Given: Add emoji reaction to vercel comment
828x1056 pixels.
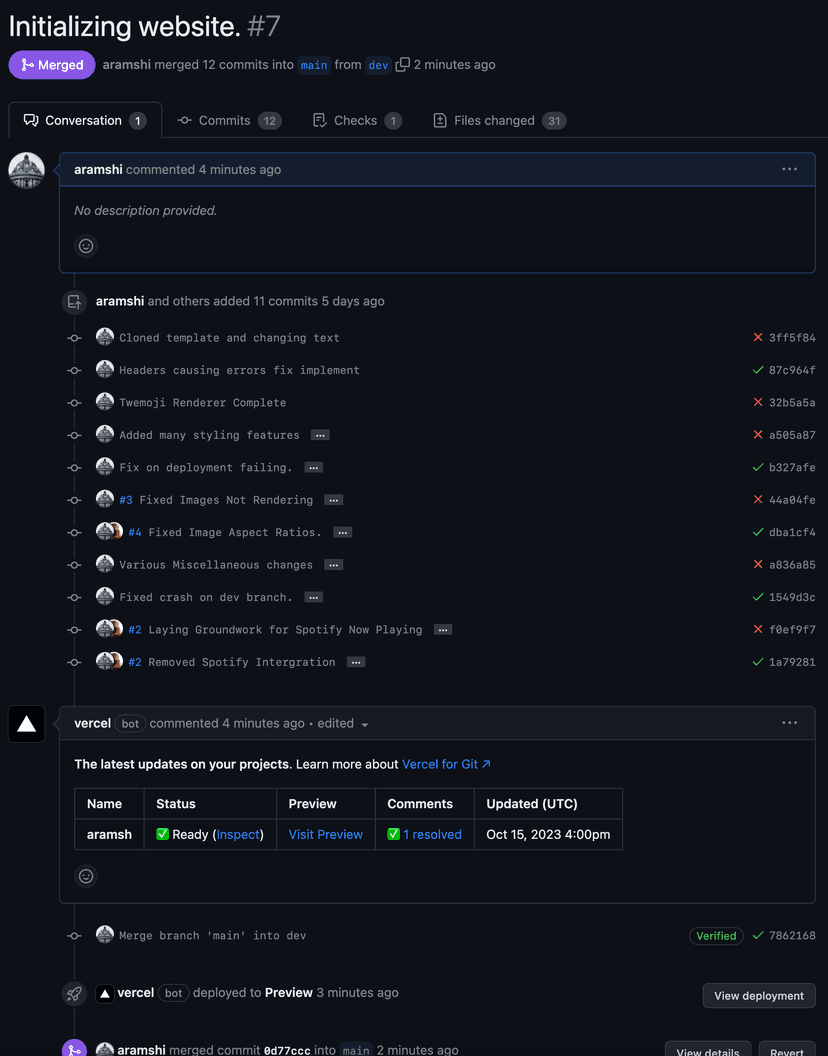Looking at the screenshot, I should [x=86, y=876].
